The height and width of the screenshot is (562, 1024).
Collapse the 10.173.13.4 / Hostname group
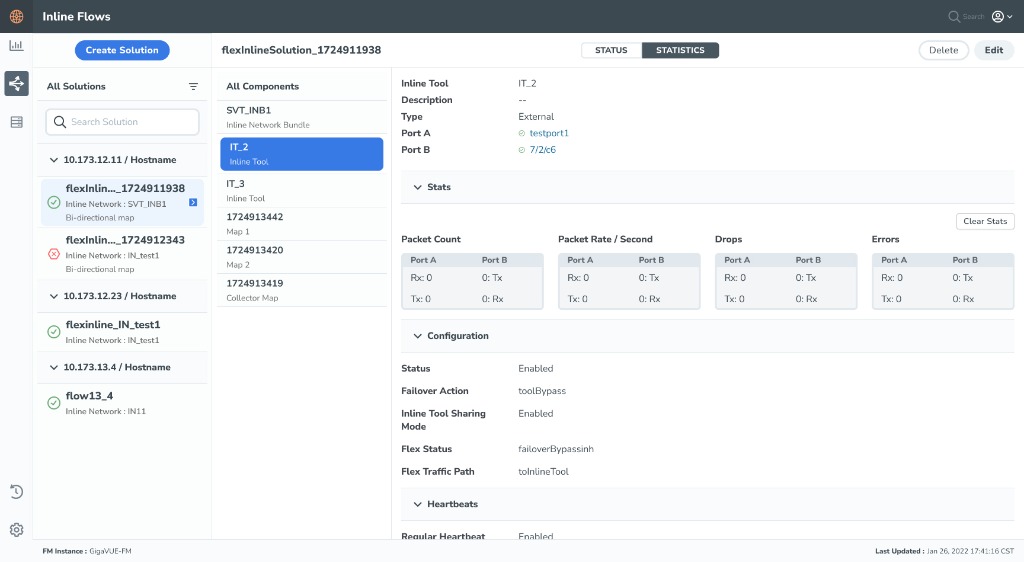click(54, 367)
